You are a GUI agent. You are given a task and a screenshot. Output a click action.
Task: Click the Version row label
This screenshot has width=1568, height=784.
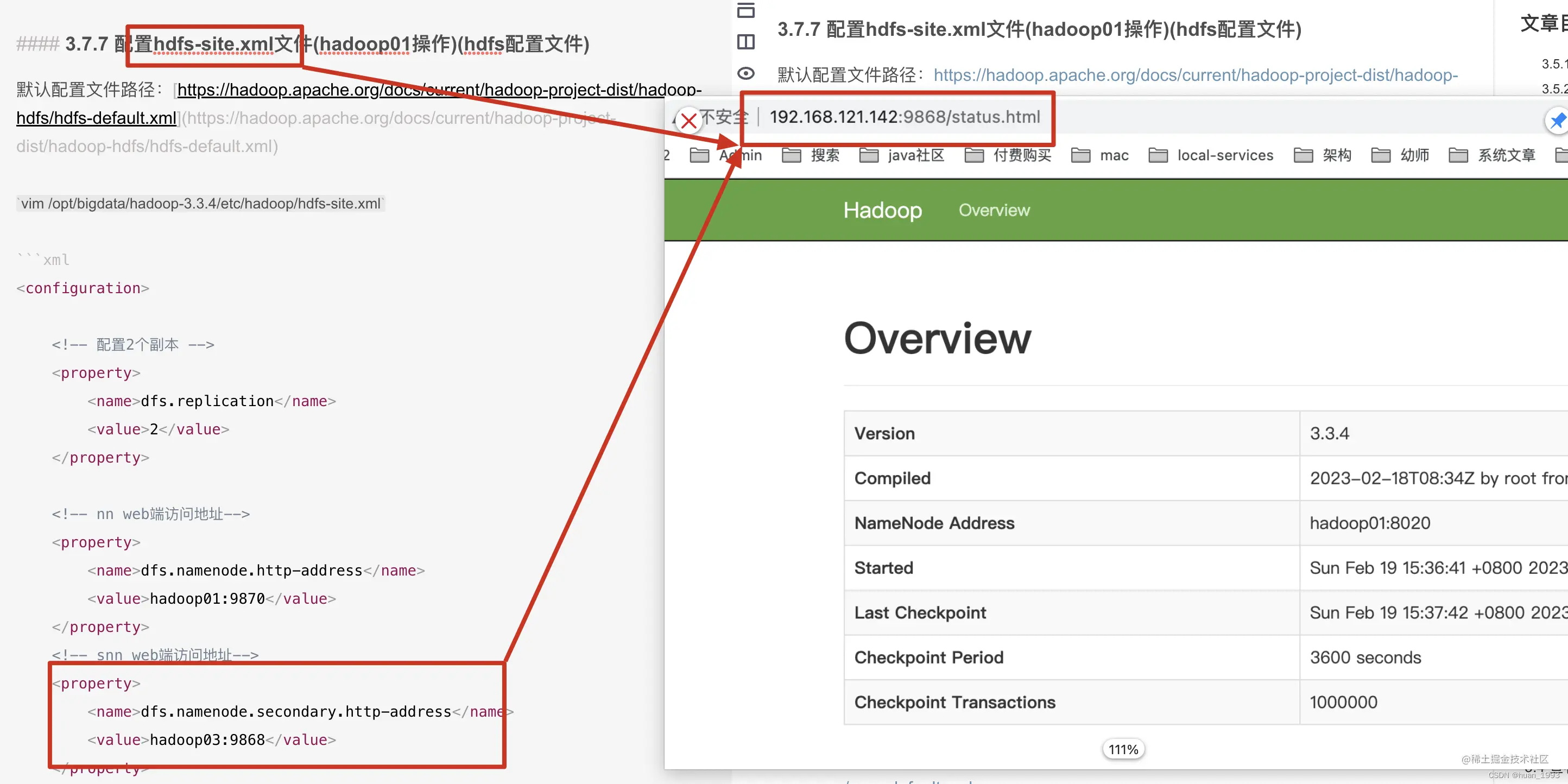[x=884, y=433]
